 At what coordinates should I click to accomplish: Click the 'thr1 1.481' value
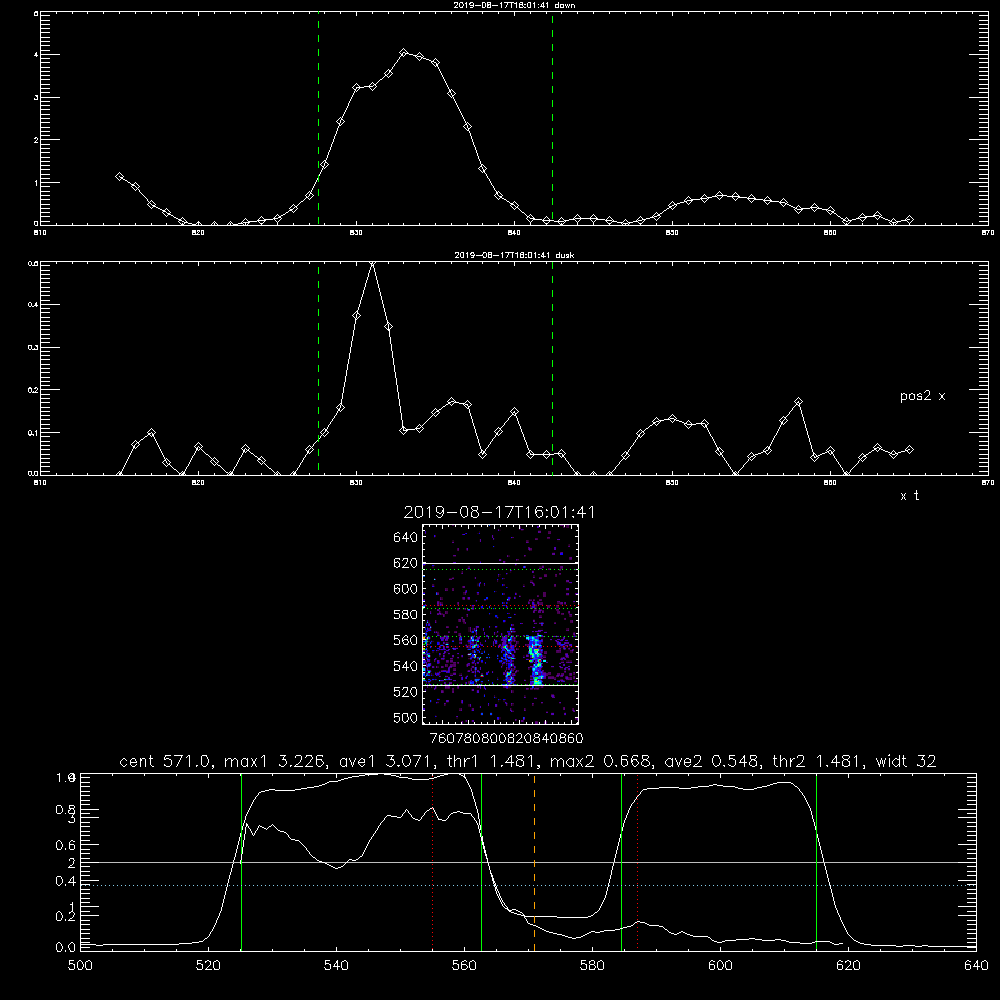click(494, 761)
